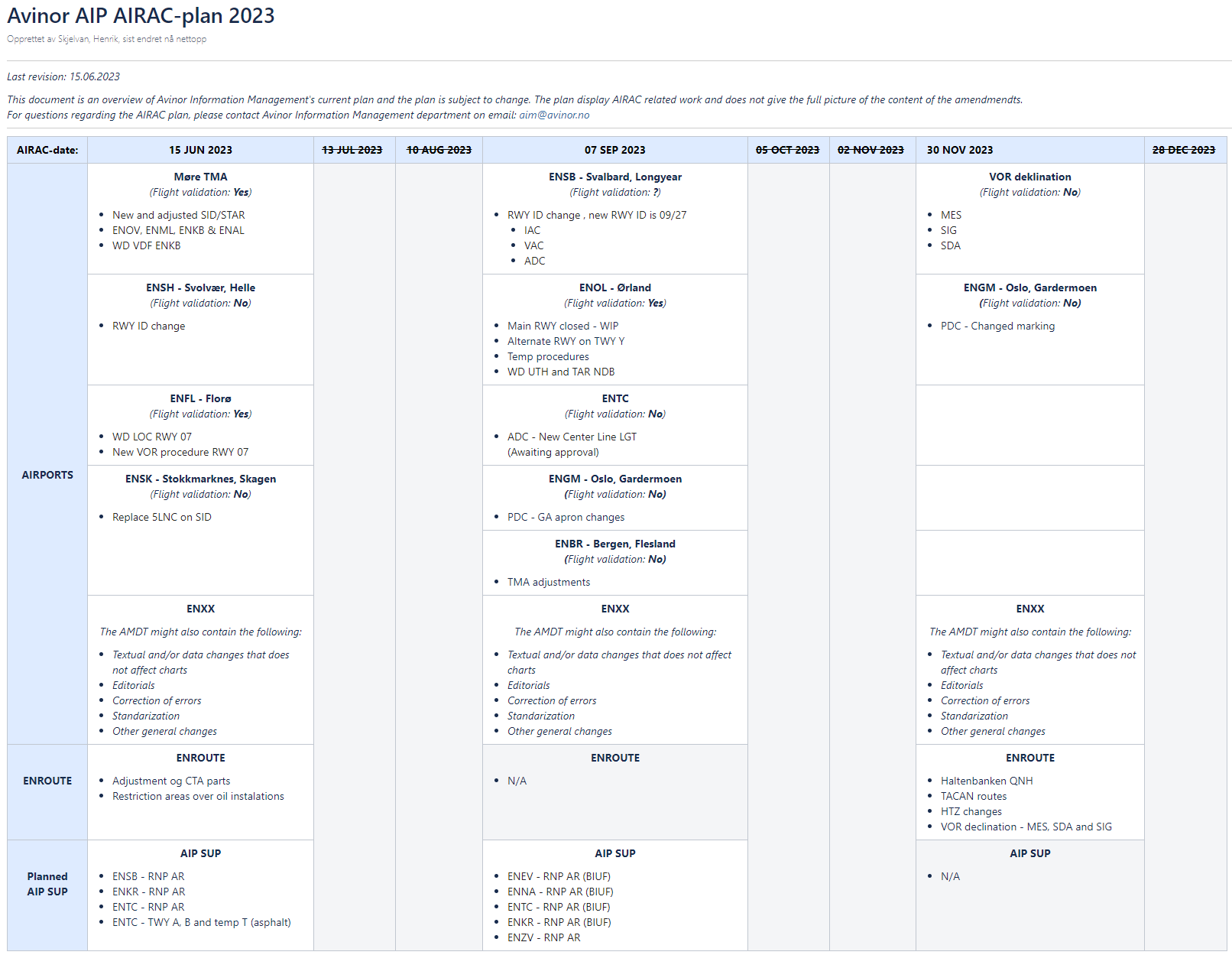The image size is (1232, 955).
Task: Select the 'Last revision: 15.06.2023' text
Action: click(x=63, y=76)
